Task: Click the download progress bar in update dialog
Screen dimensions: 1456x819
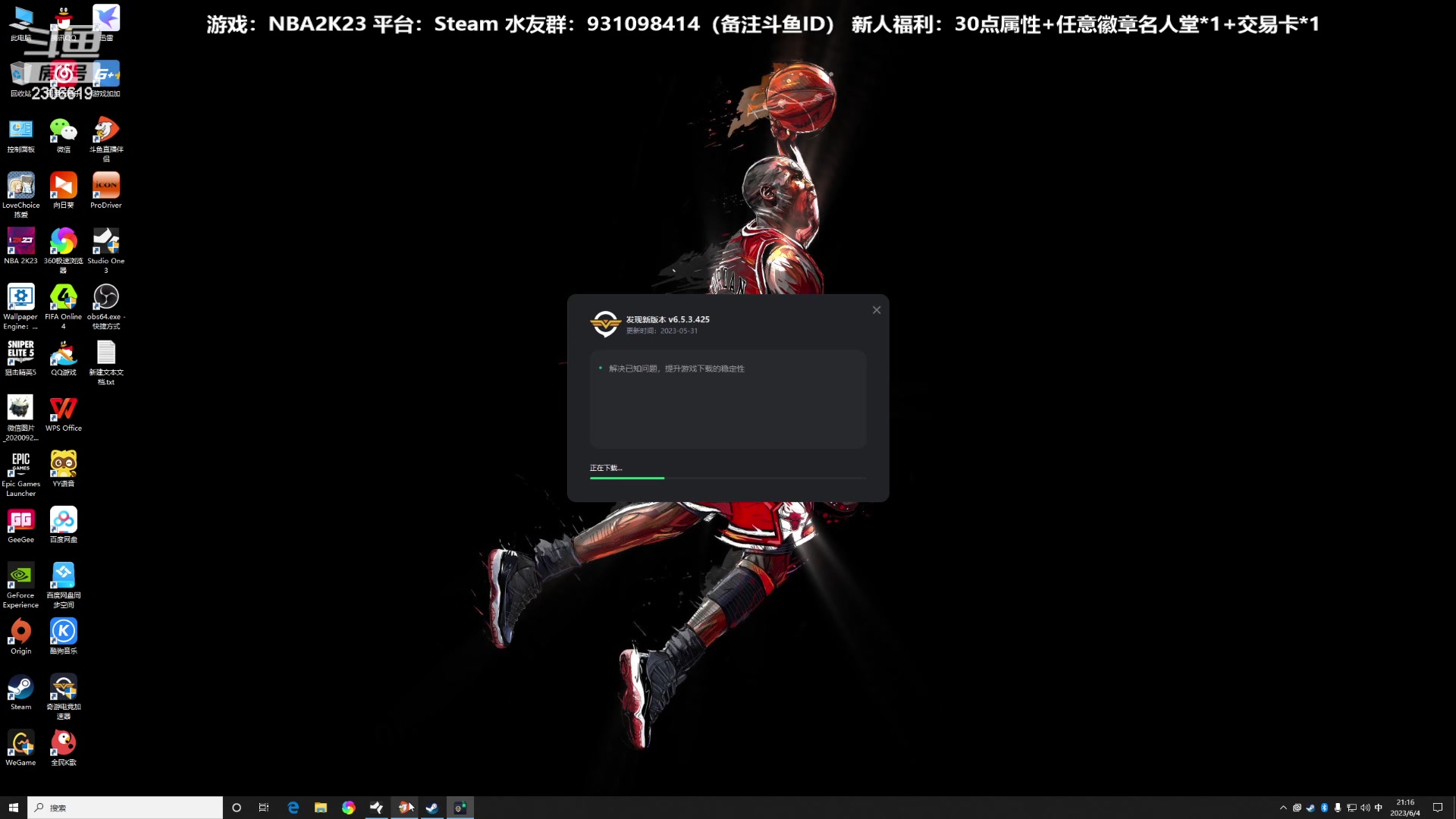Action: point(728,478)
